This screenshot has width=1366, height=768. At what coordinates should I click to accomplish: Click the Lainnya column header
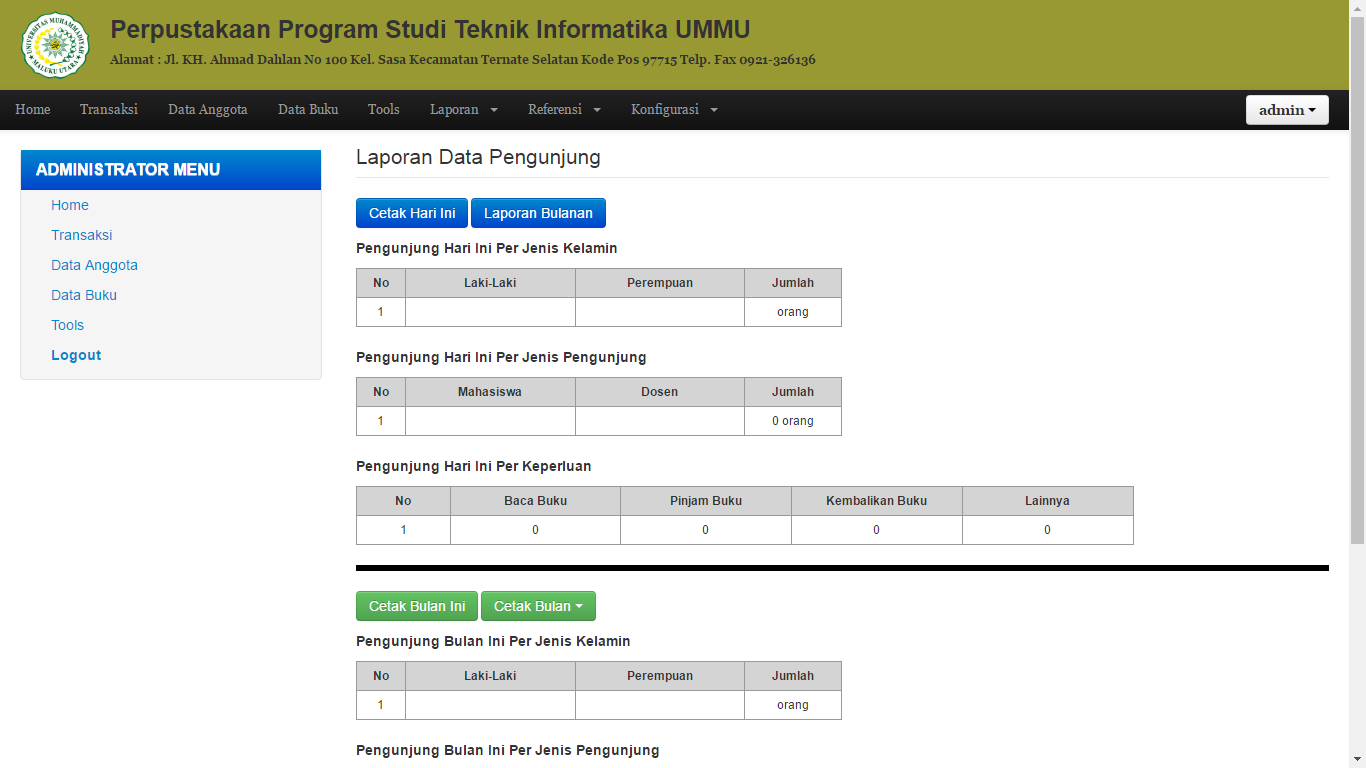(x=1048, y=501)
